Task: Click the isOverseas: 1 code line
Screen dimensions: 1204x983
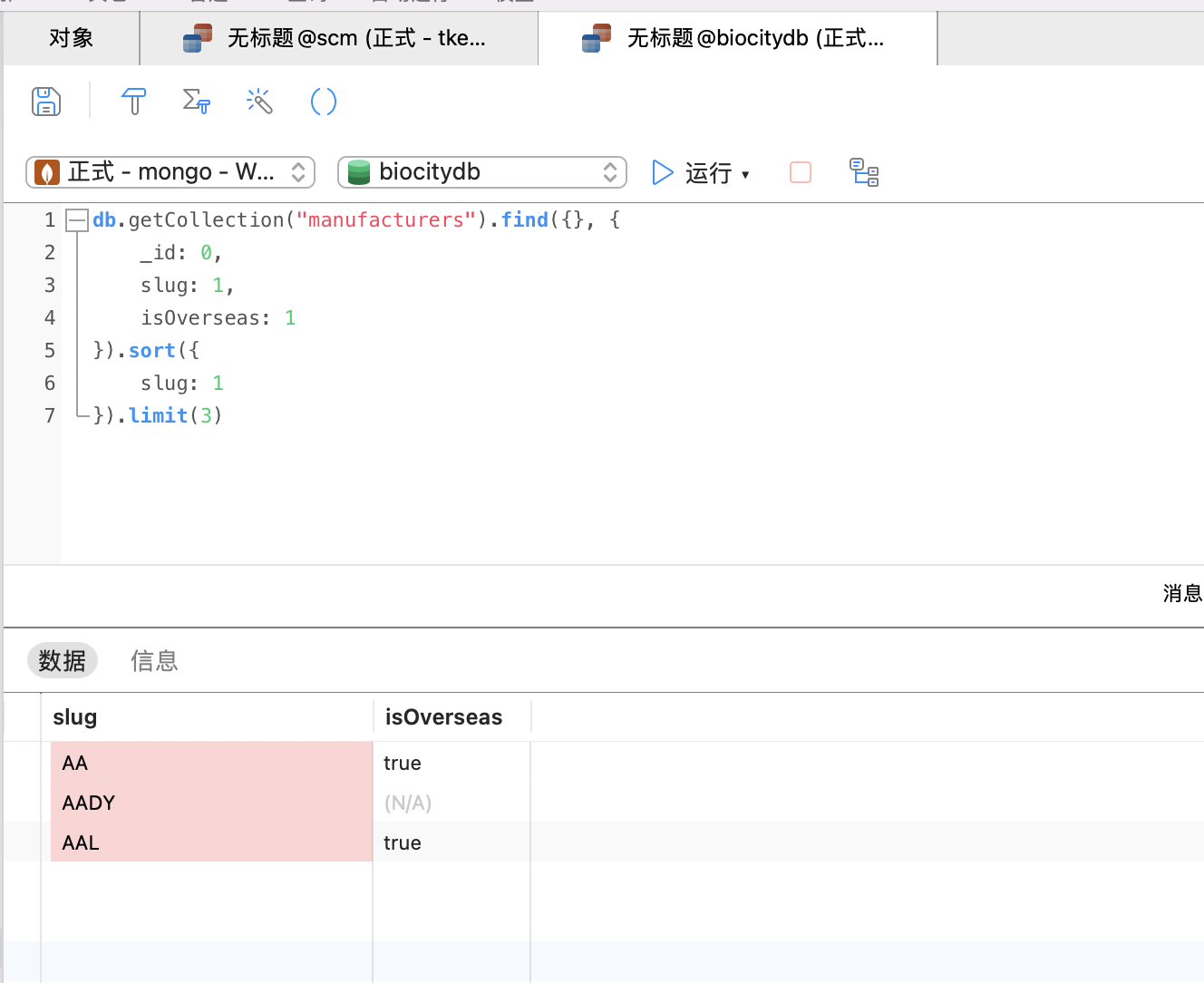Action: pos(218,318)
